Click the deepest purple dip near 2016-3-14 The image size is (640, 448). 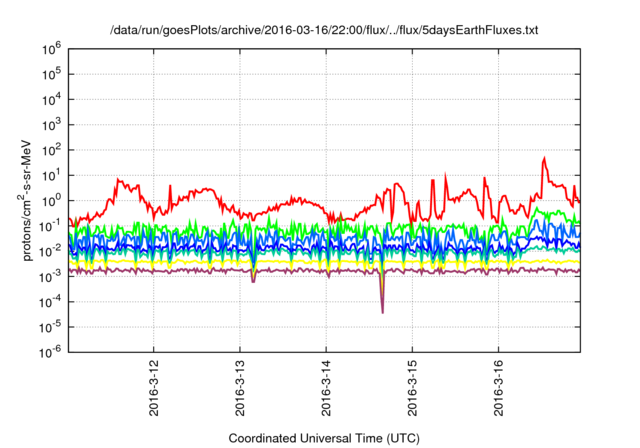click(x=382, y=312)
